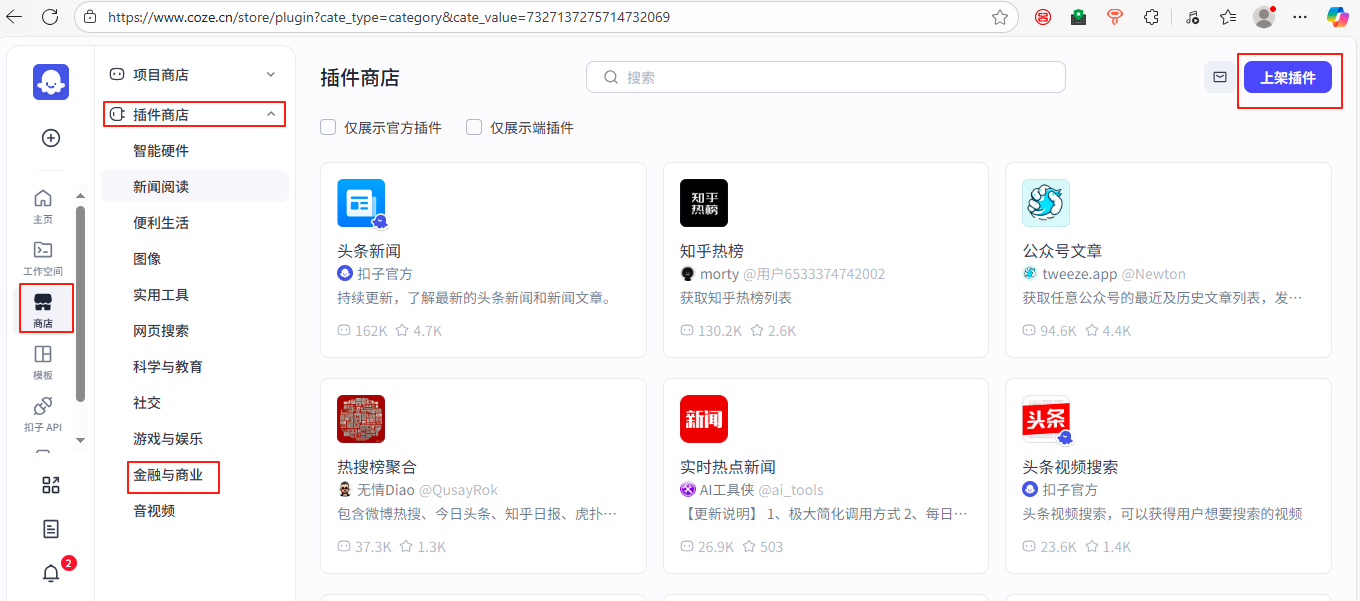Image resolution: width=1360 pixels, height=601 pixels.
Task: Open the browser three-dot settings menu
Action: pyautogui.click(x=1300, y=17)
